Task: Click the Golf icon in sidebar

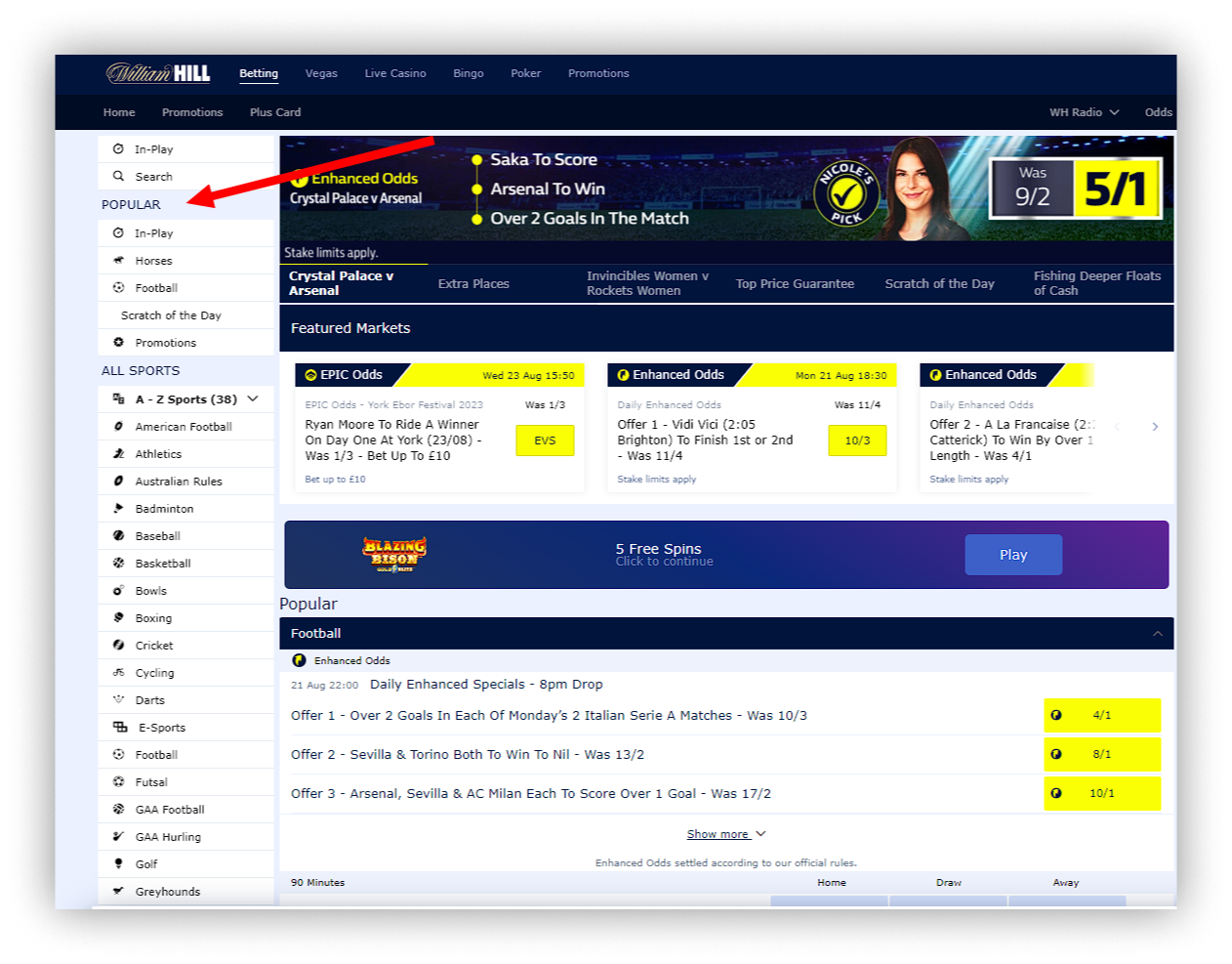Action: [x=118, y=864]
